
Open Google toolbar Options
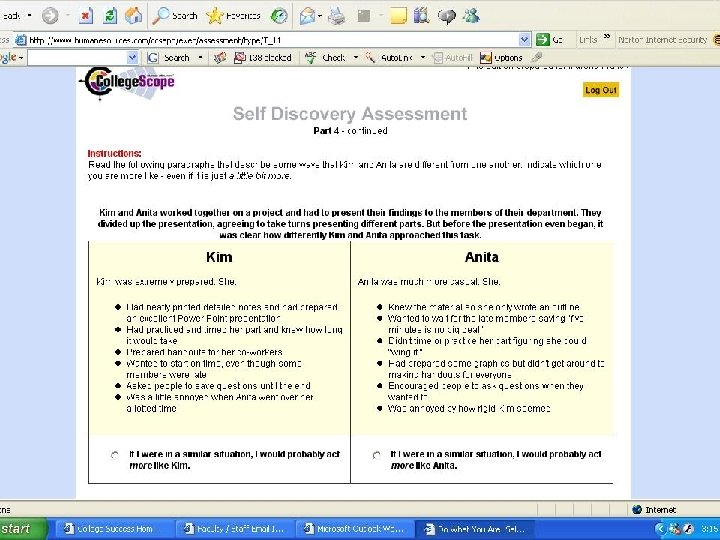501,58
